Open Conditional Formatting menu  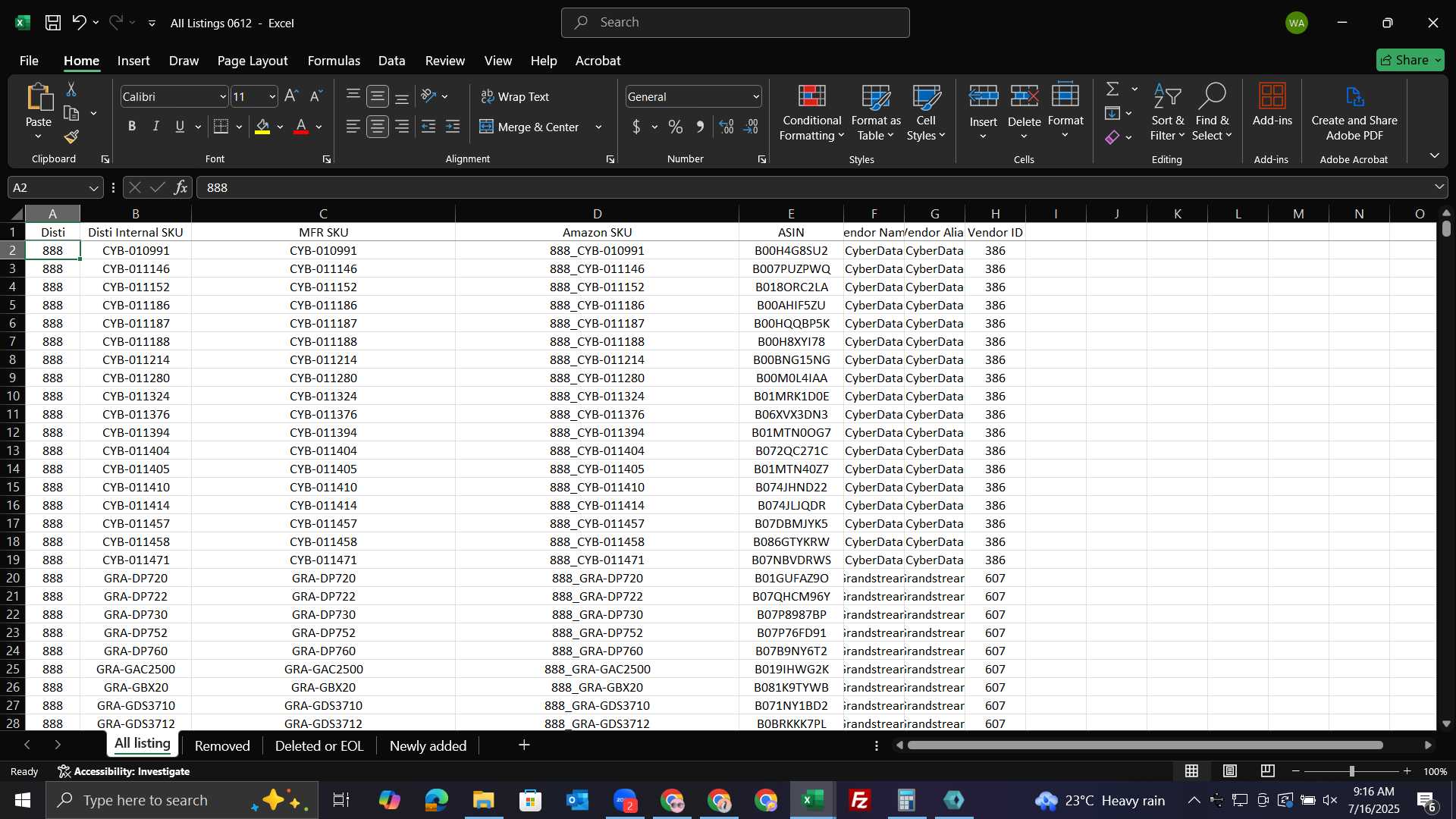pyautogui.click(x=811, y=112)
